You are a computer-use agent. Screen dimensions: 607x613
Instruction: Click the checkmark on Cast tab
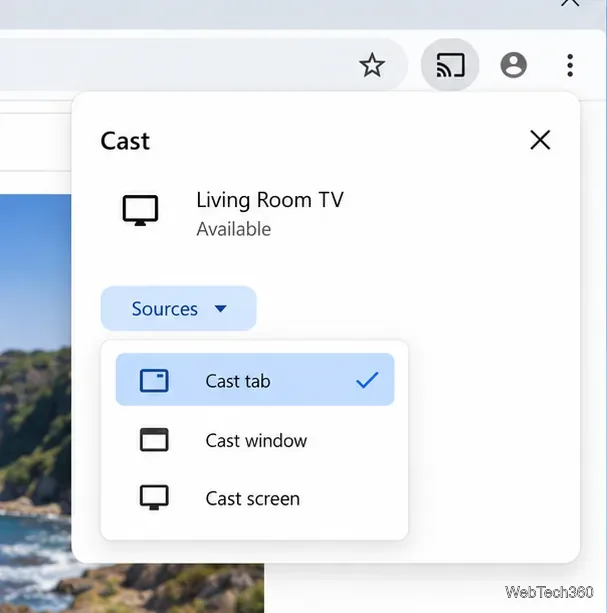coord(367,380)
